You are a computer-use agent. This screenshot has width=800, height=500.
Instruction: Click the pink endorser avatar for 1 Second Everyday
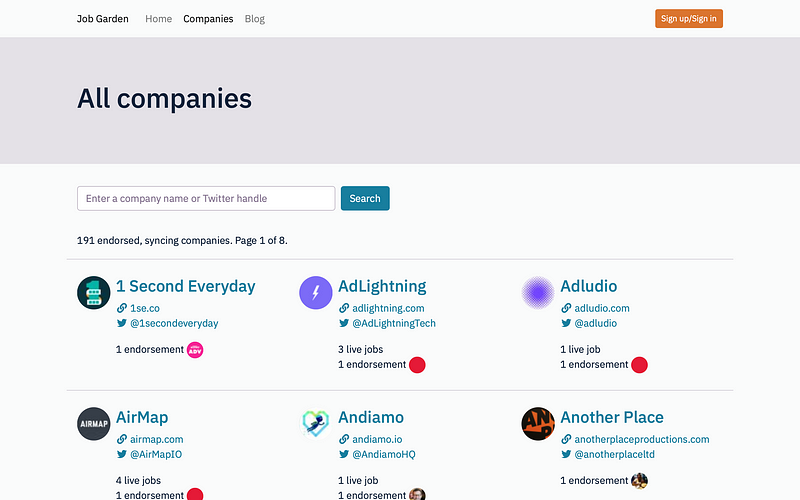195,350
